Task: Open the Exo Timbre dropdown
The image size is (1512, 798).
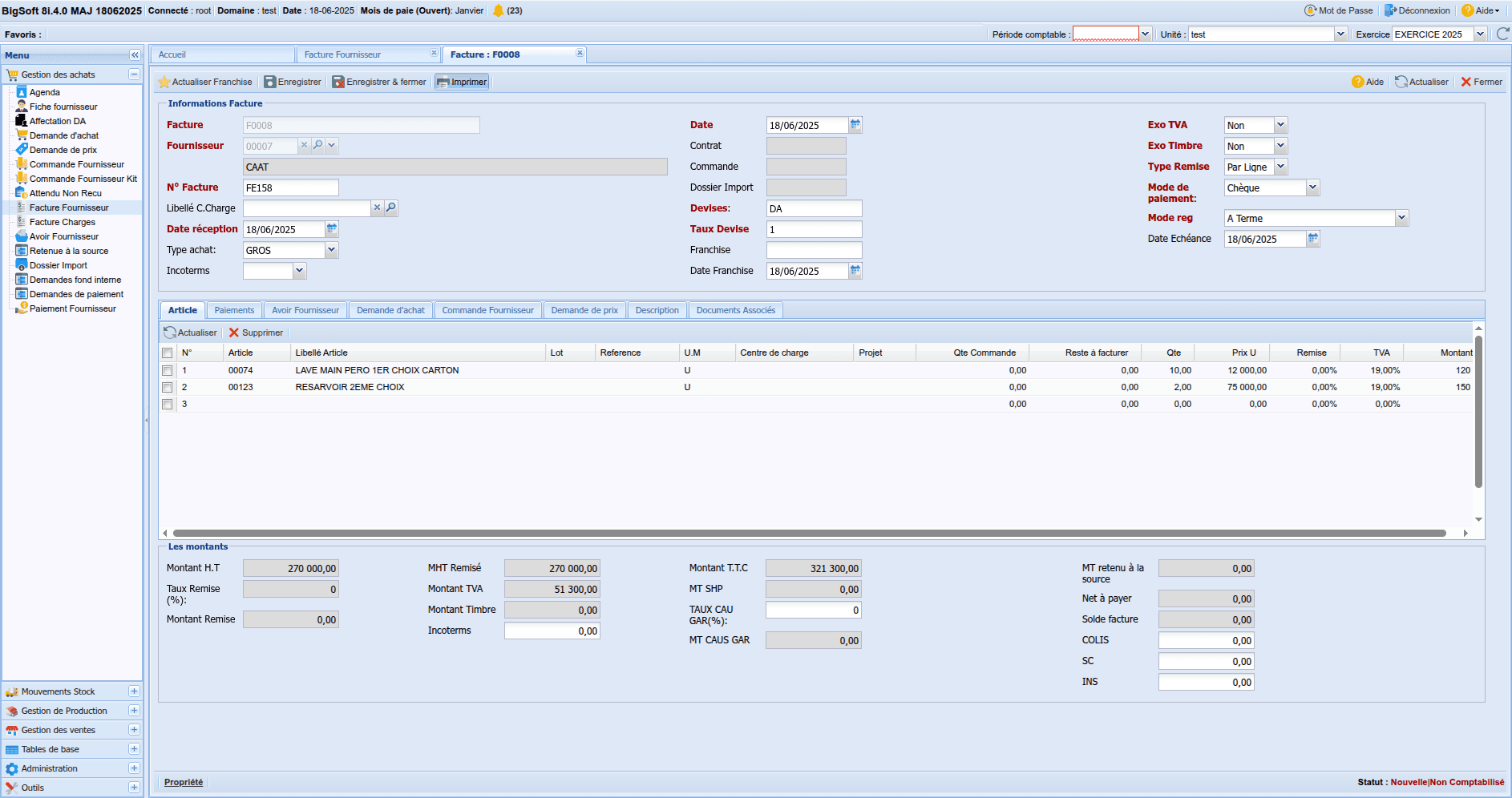Action: pyautogui.click(x=1280, y=146)
